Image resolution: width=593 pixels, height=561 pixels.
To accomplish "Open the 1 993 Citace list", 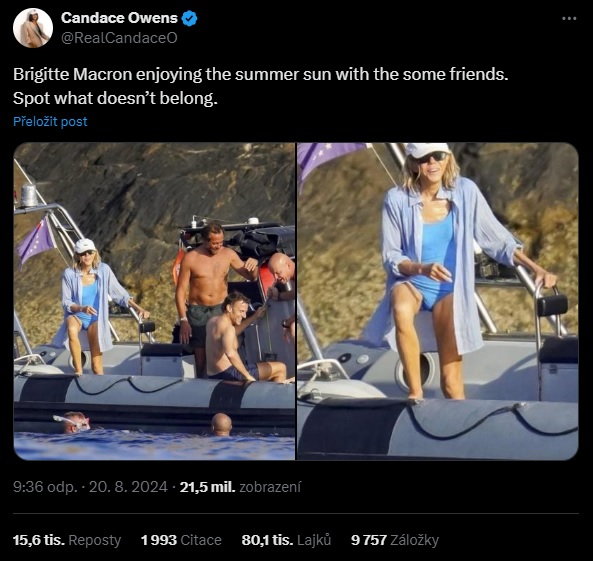I will 181,540.
